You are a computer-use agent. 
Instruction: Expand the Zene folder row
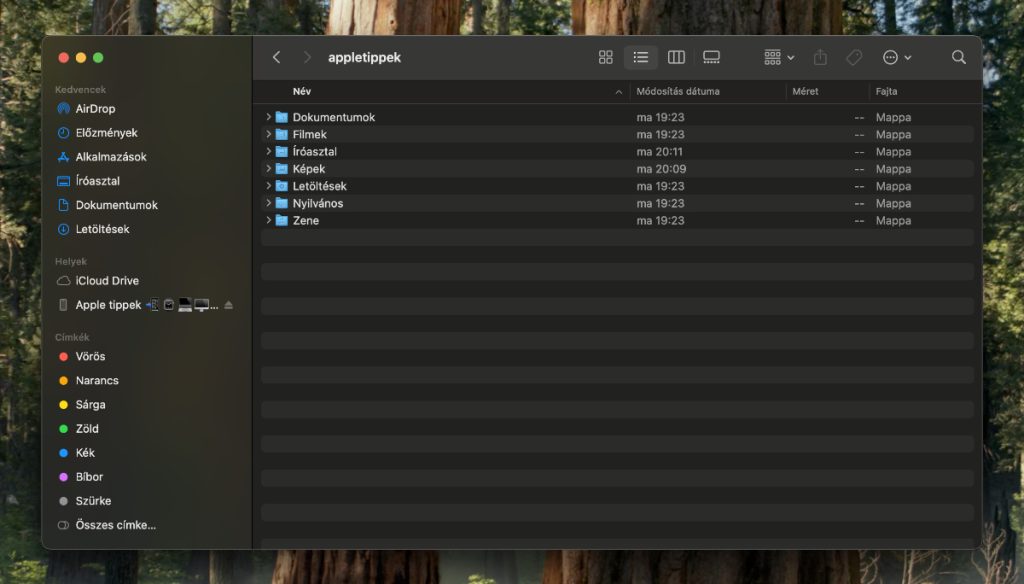[x=268, y=221]
